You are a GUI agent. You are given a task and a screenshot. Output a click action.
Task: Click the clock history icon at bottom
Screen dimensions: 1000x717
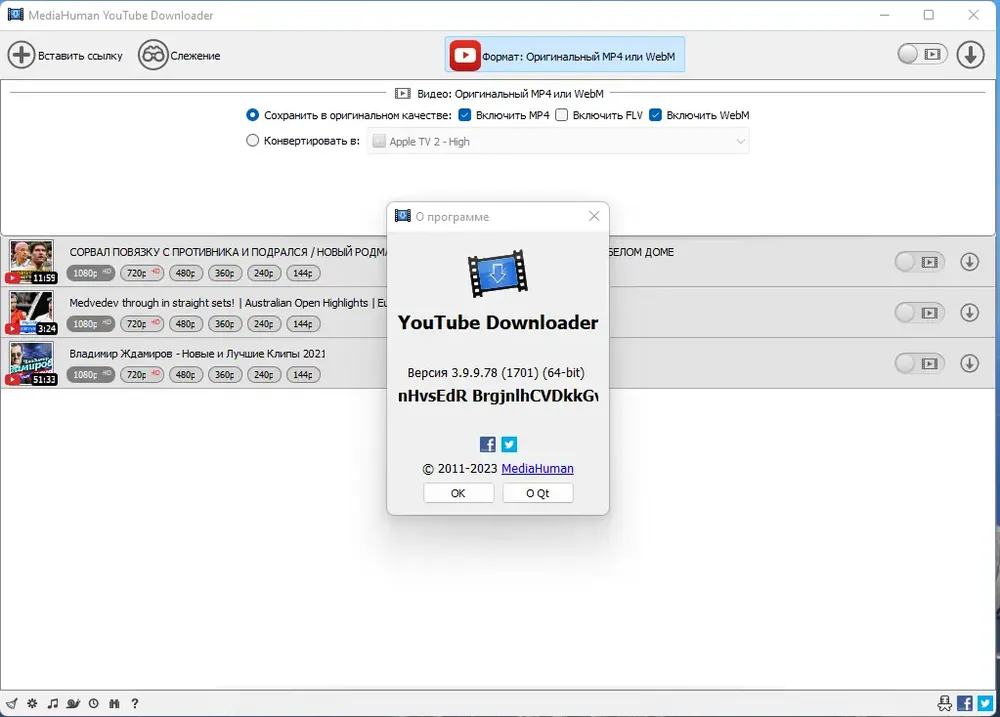point(94,703)
